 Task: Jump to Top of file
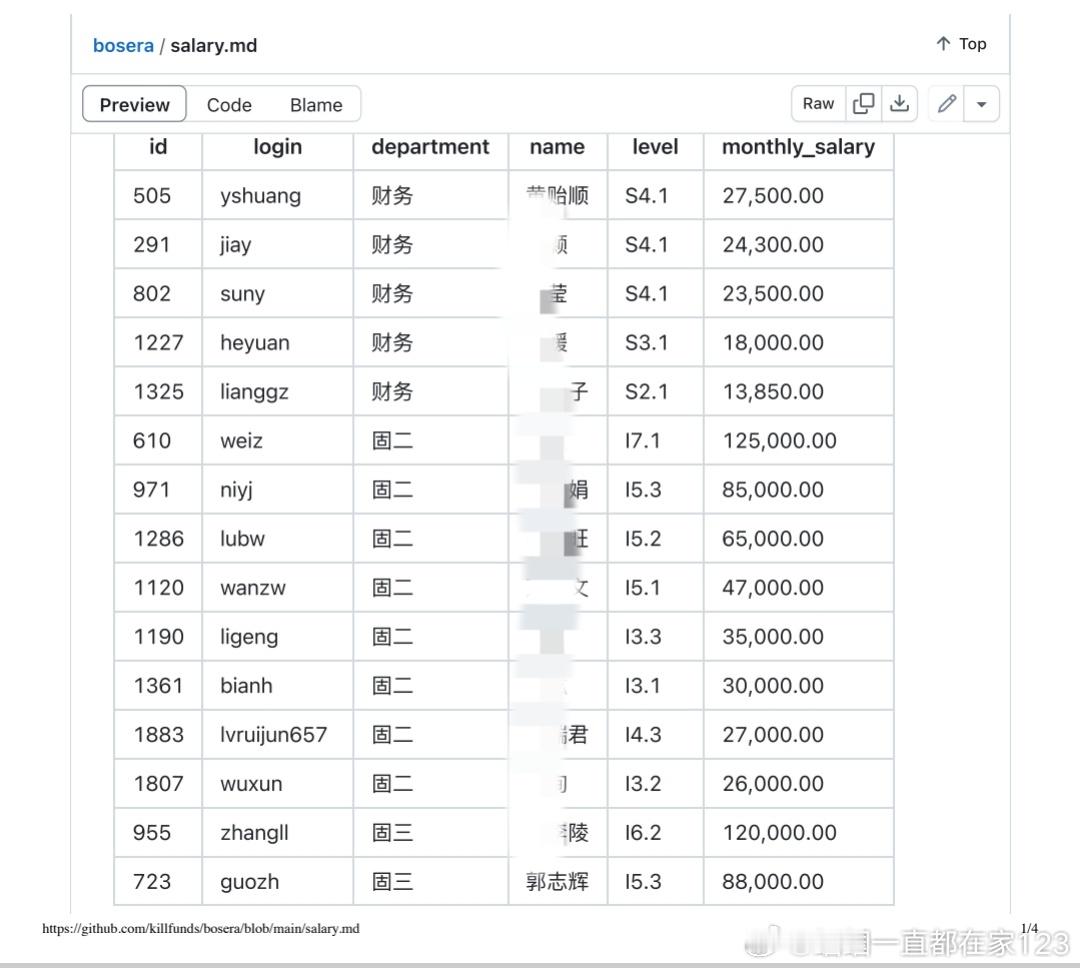962,44
